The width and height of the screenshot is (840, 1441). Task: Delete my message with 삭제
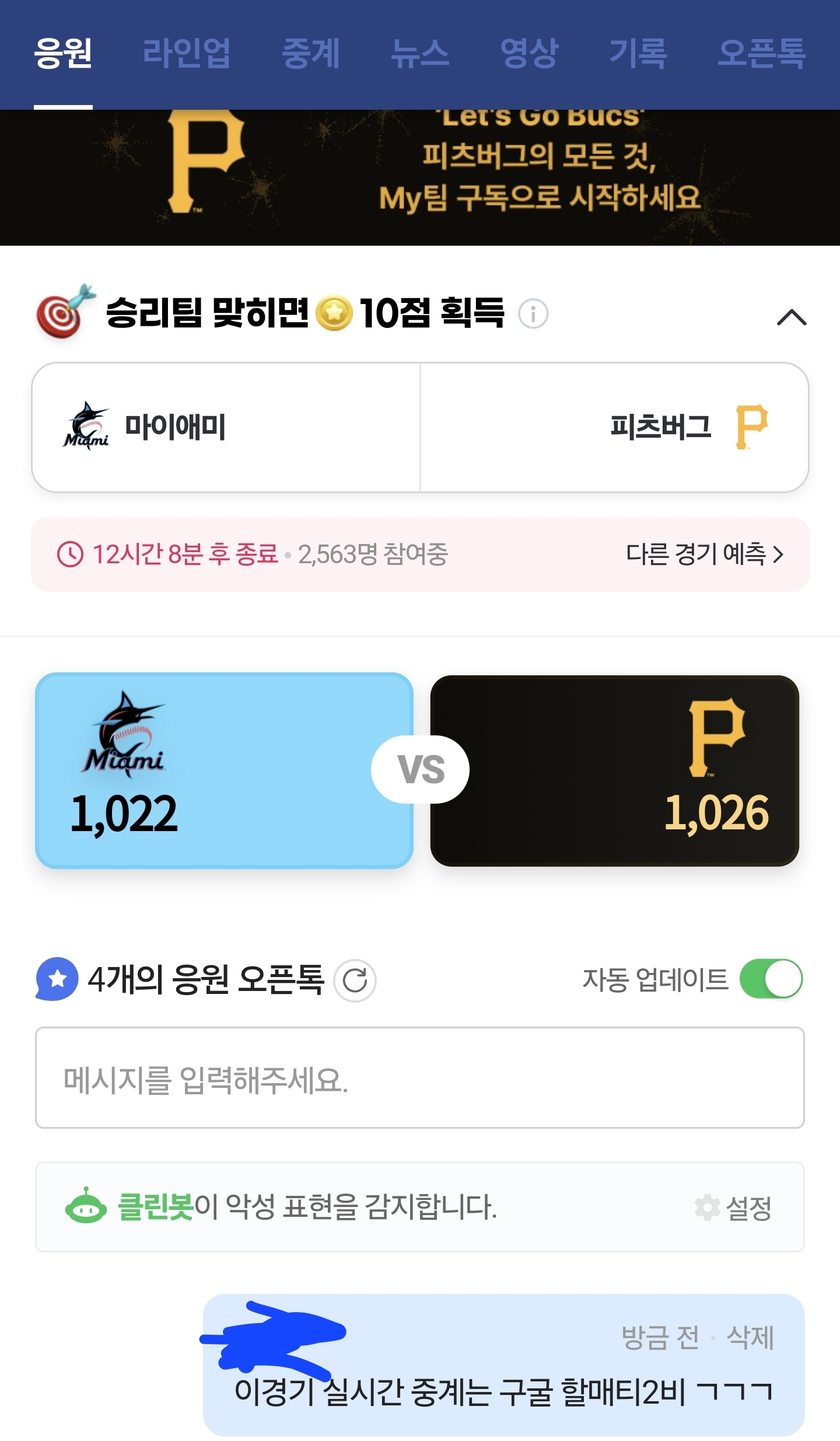point(750,1338)
